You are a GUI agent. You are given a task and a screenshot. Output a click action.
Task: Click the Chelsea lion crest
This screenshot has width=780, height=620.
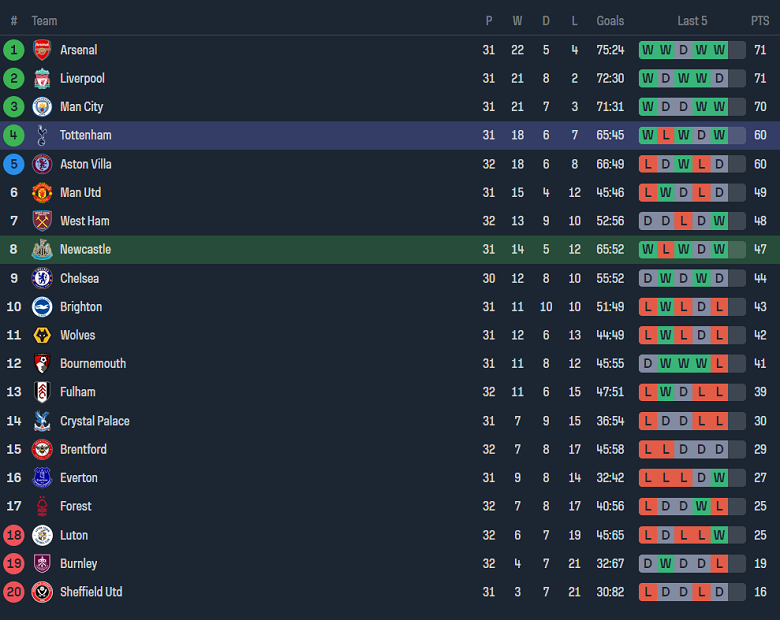coord(42,278)
